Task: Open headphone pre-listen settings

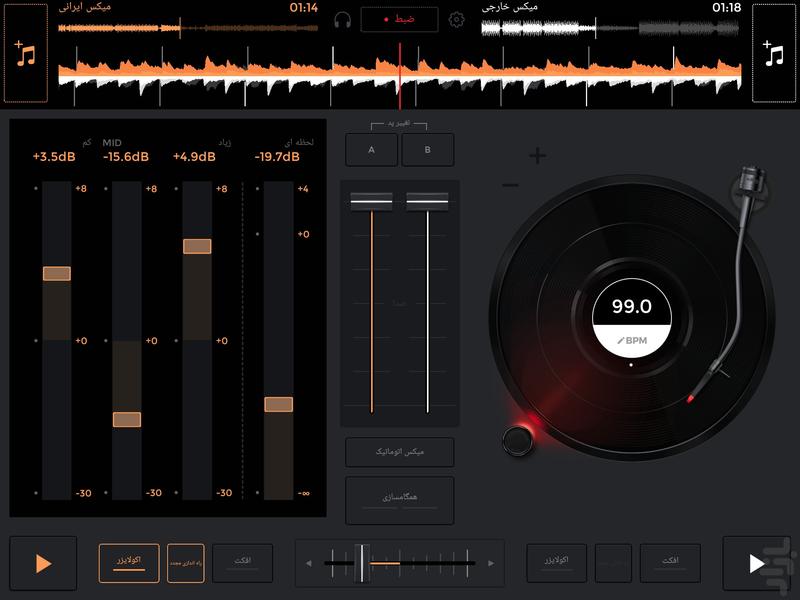Action: pos(343,20)
